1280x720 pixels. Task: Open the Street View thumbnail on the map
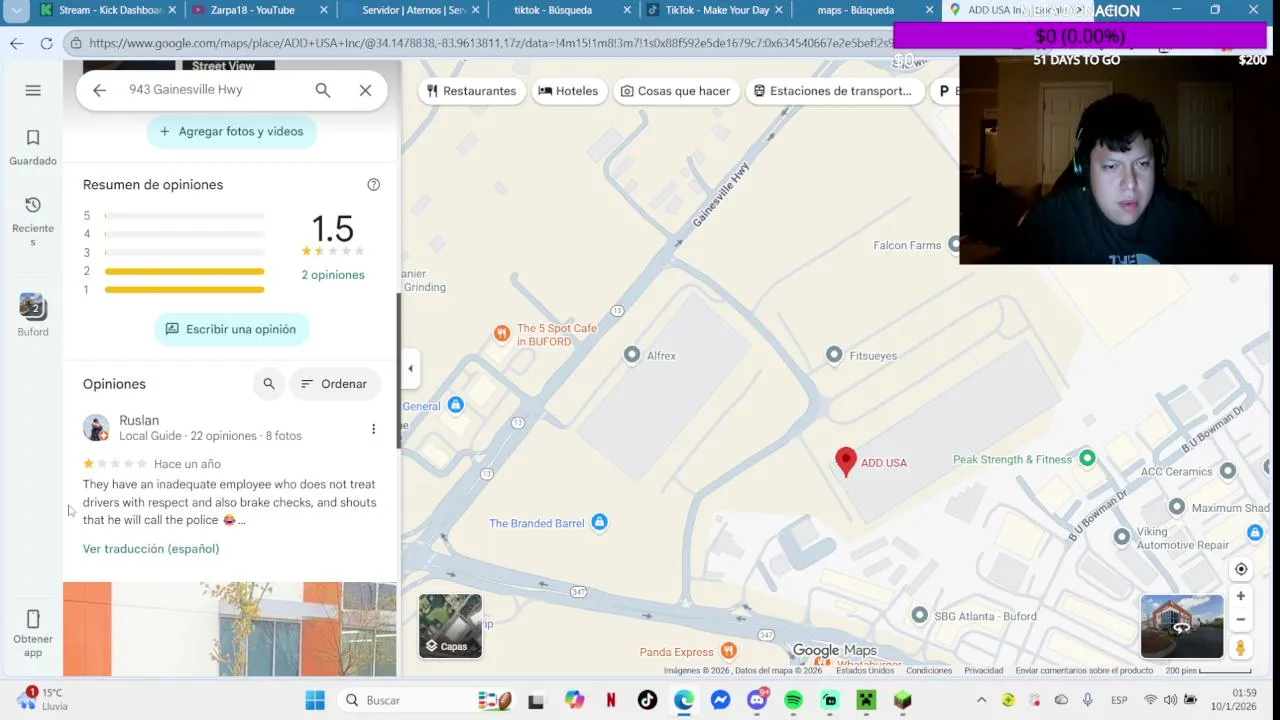click(1182, 627)
